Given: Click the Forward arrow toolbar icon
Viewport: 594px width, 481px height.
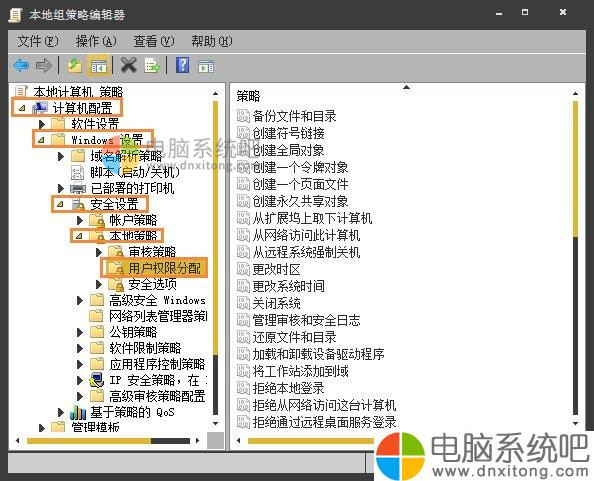Looking at the screenshot, I should pyautogui.click(x=44, y=66).
